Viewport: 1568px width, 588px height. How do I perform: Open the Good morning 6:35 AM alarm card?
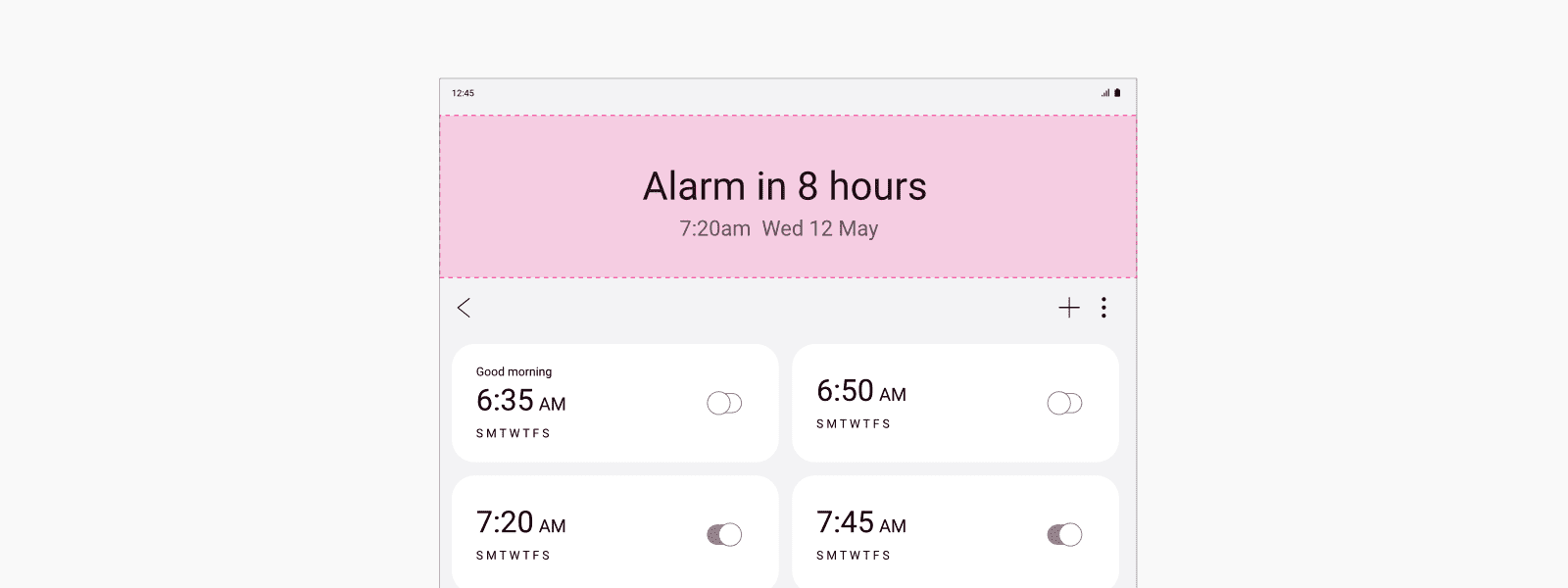tap(614, 403)
